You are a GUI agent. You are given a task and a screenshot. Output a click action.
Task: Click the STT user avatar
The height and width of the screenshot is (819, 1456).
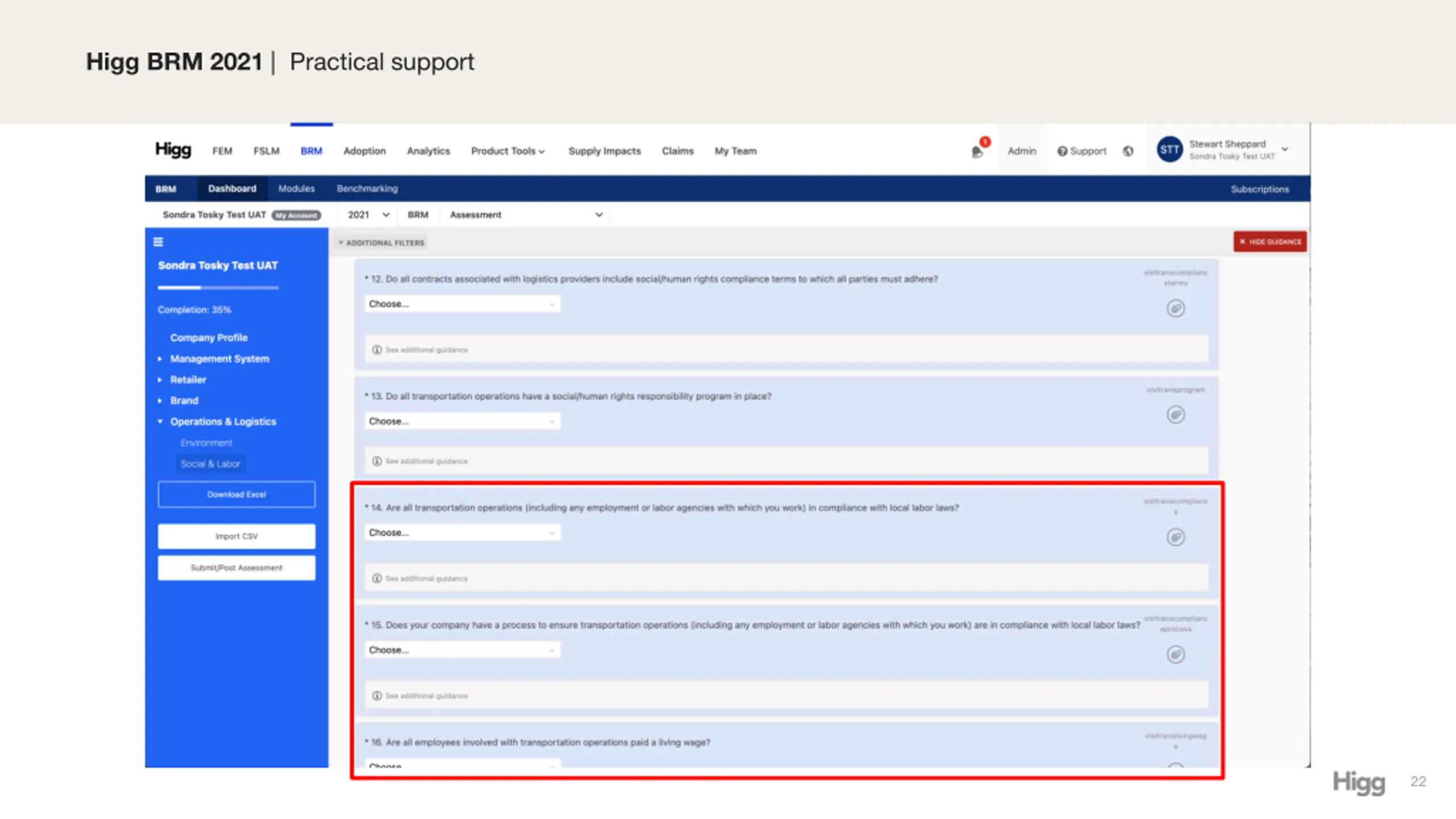(x=1169, y=150)
